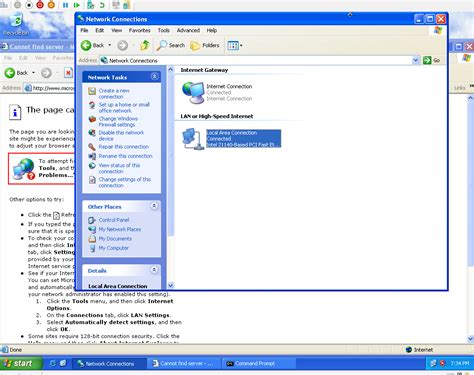
Task: Open Control Panel from Other Places
Action: point(114,220)
